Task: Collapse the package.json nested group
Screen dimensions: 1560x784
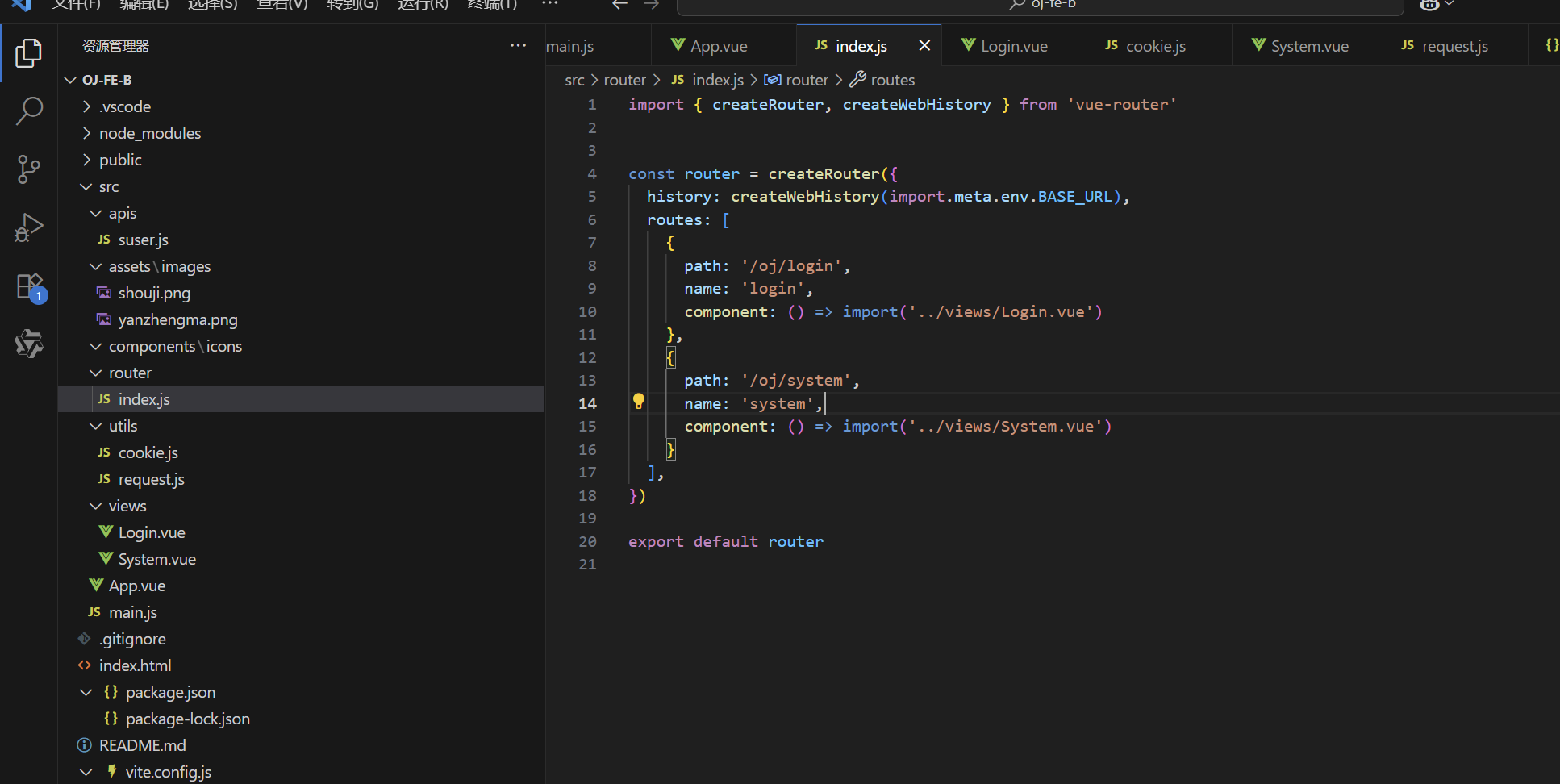Action: click(86, 692)
